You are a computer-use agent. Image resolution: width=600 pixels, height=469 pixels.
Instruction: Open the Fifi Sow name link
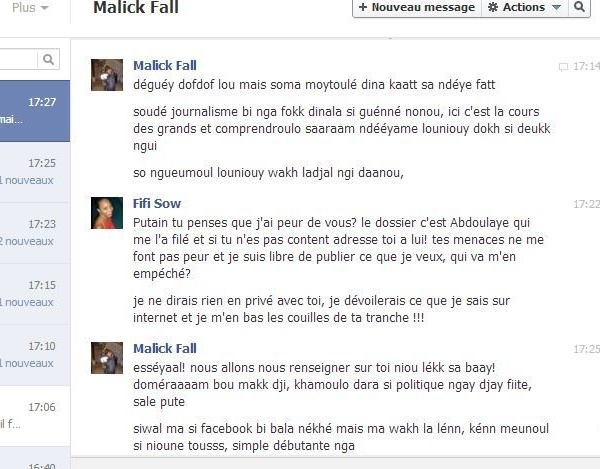[157, 203]
